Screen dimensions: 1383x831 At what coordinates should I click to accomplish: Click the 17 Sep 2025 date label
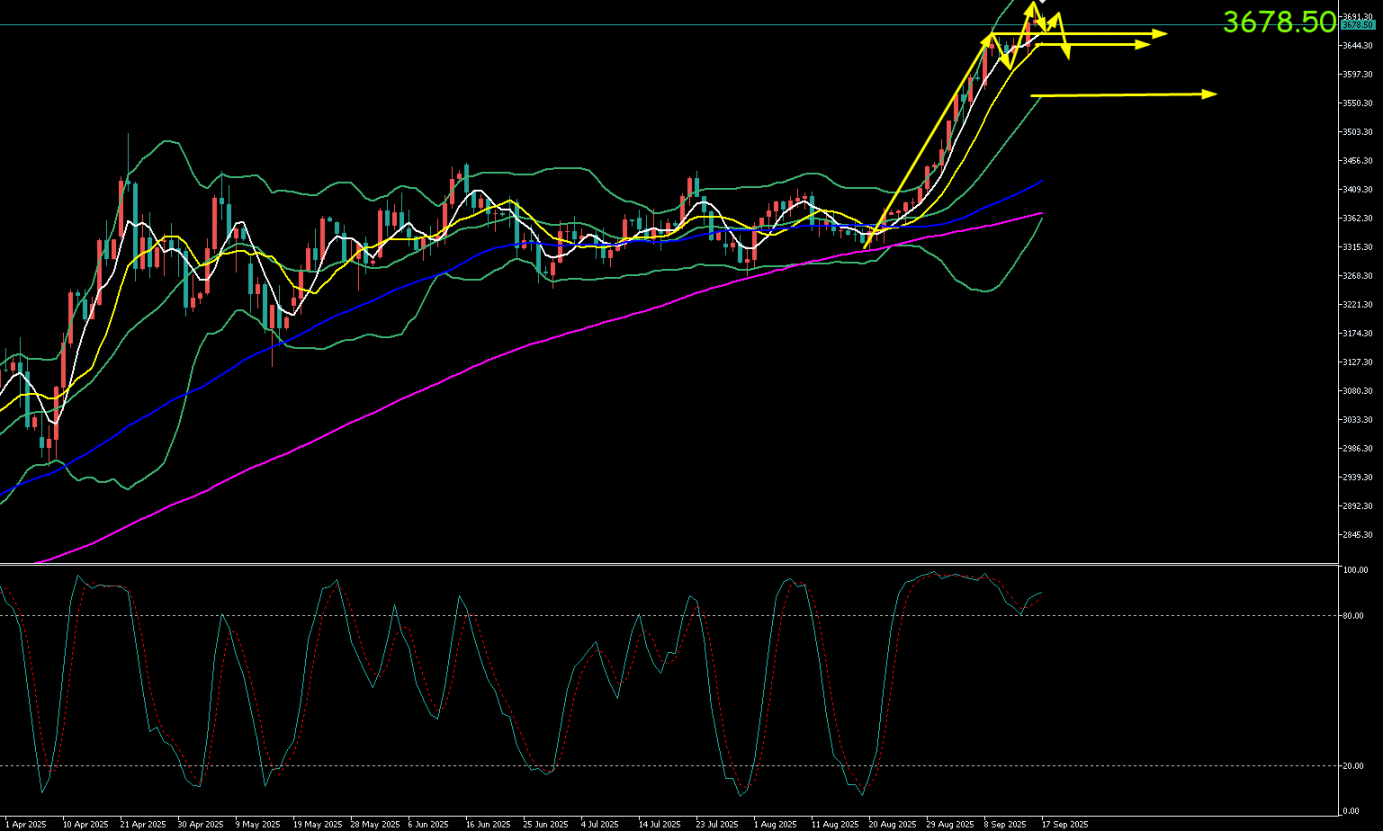(x=1065, y=825)
